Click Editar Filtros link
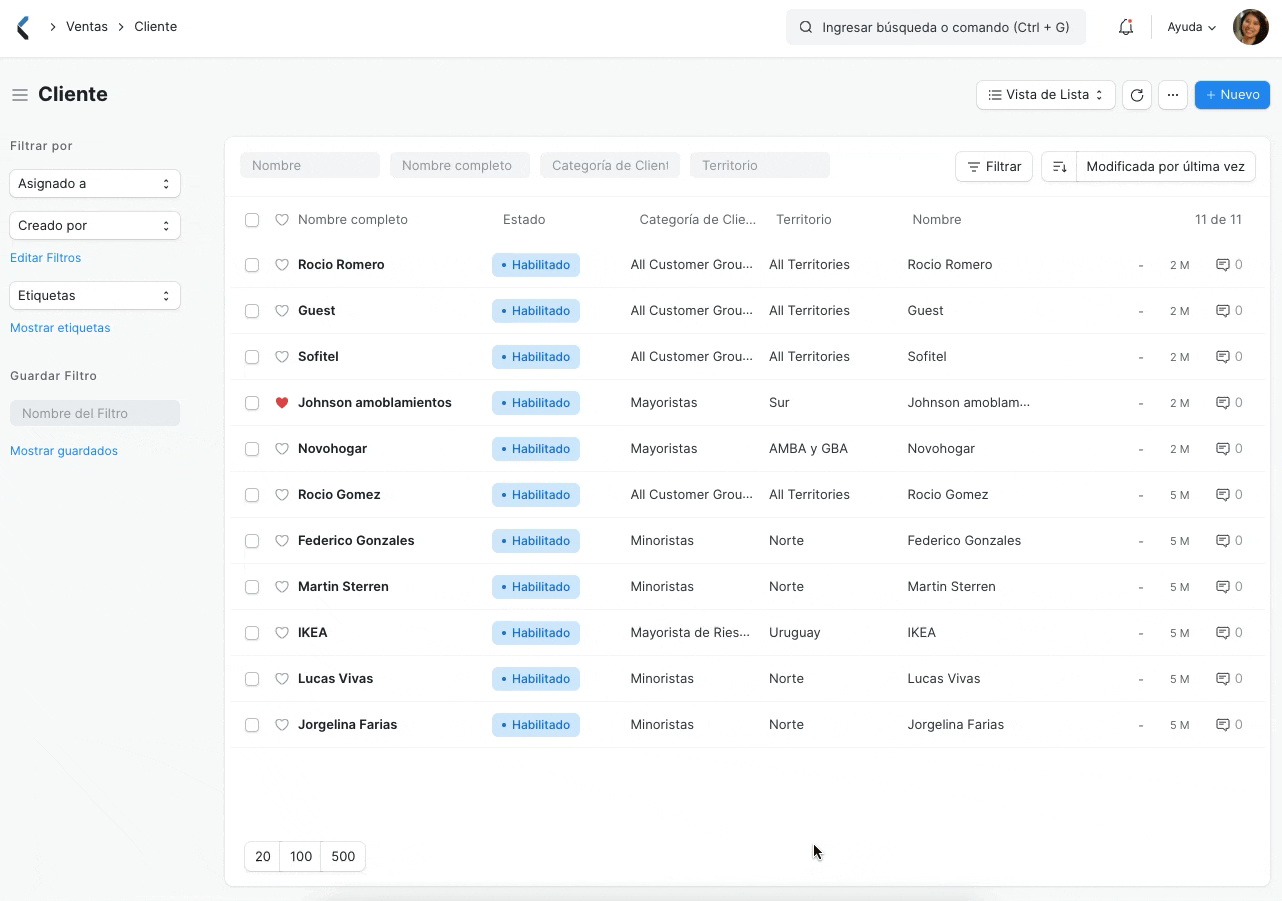 point(46,258)
